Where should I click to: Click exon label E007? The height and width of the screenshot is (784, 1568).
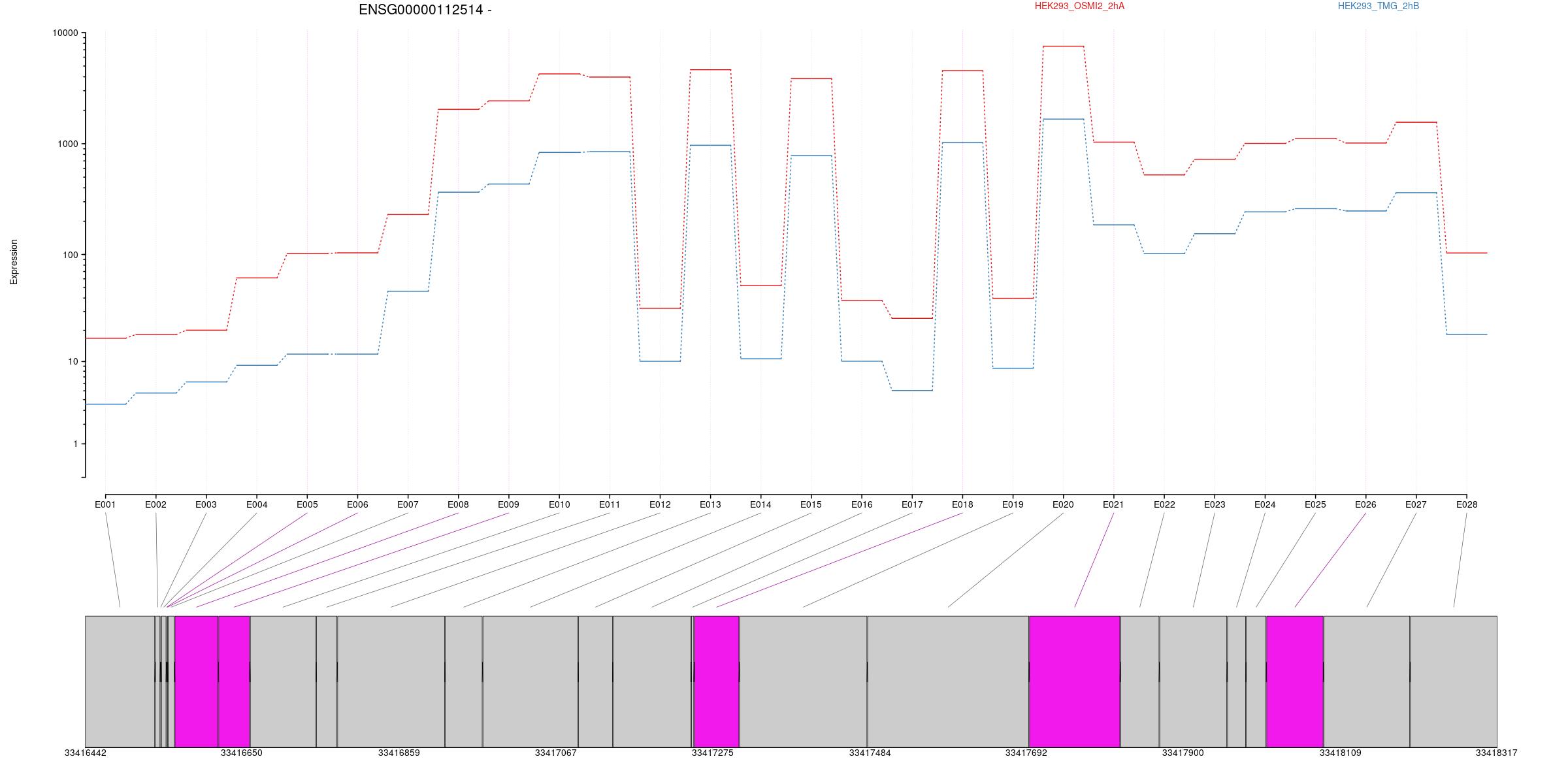coord(408,504)
